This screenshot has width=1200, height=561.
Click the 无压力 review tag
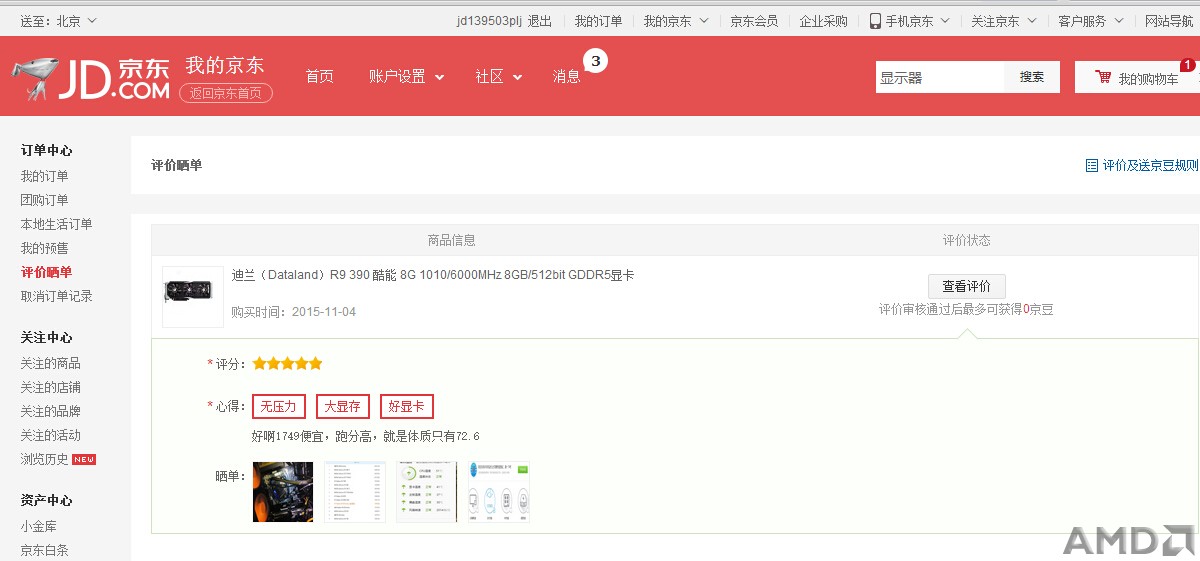[279, 406]
